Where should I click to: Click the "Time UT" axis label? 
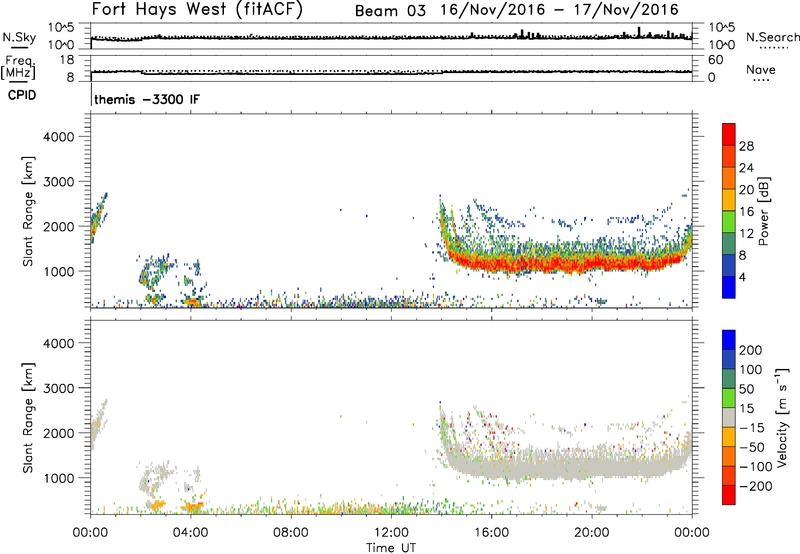391,548
